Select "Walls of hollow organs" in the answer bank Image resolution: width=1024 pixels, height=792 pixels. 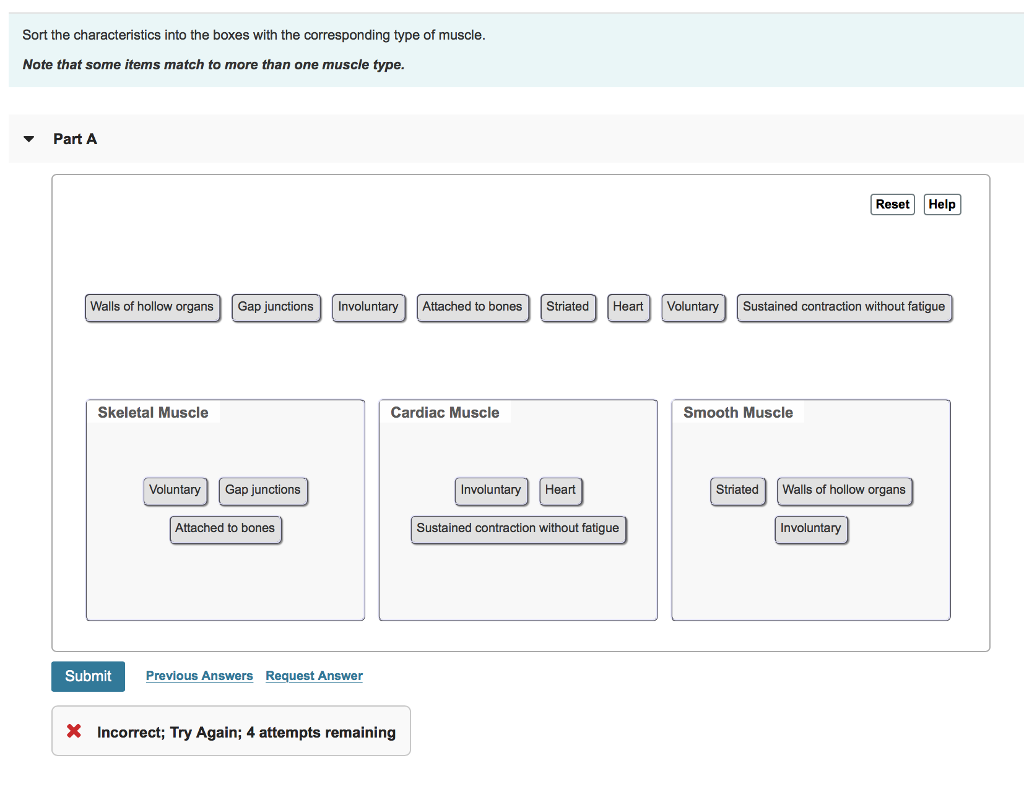[152, 307]
